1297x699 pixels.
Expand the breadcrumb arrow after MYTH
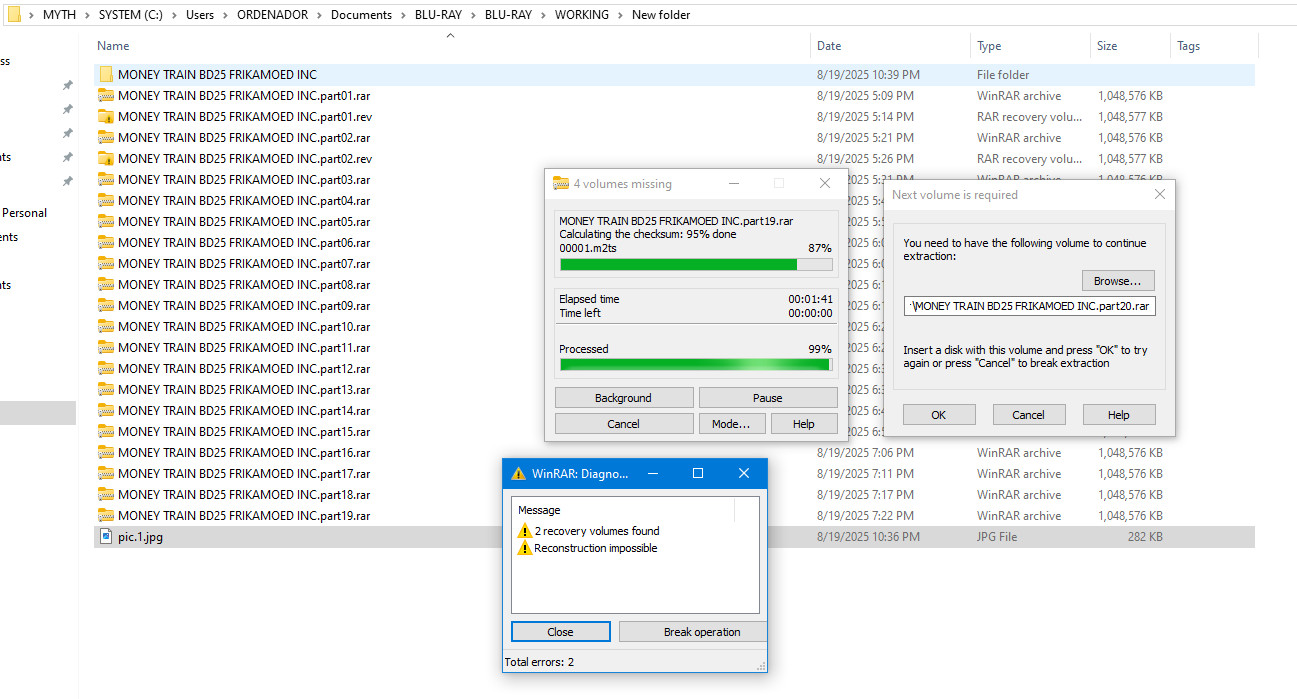coord(87,15)
